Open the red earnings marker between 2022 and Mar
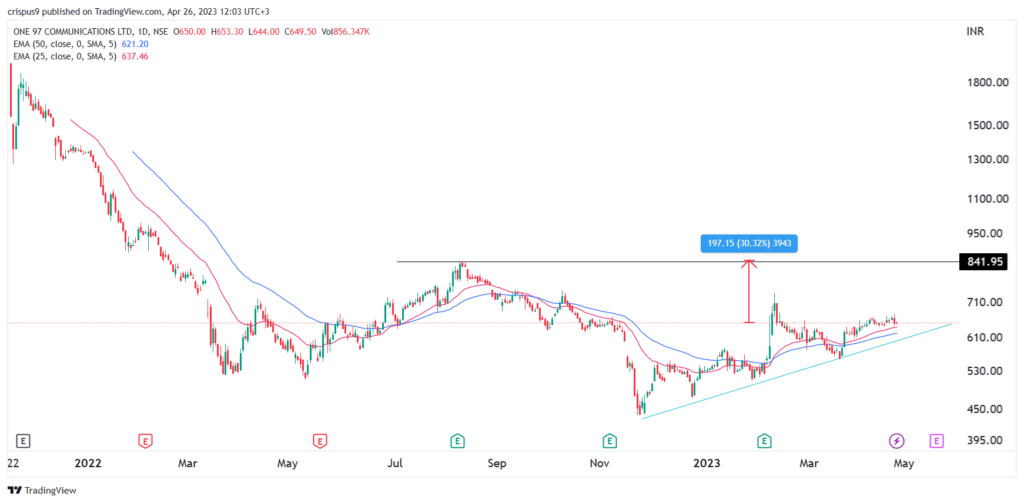This screenshot has width=1024, height=503. tap(146, 441)
